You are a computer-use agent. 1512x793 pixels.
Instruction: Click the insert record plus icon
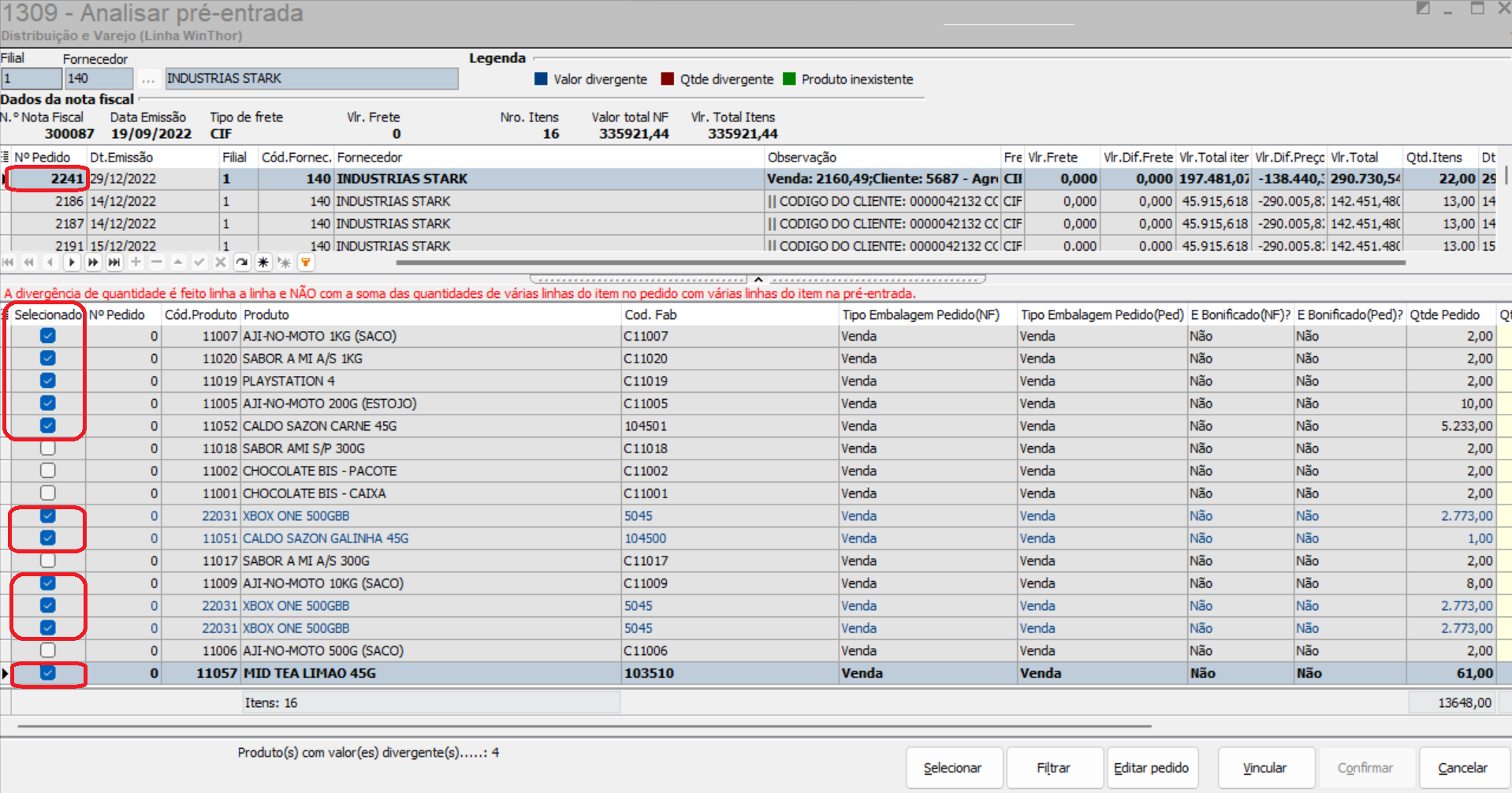pyautogui.click(x=136, y=262)
